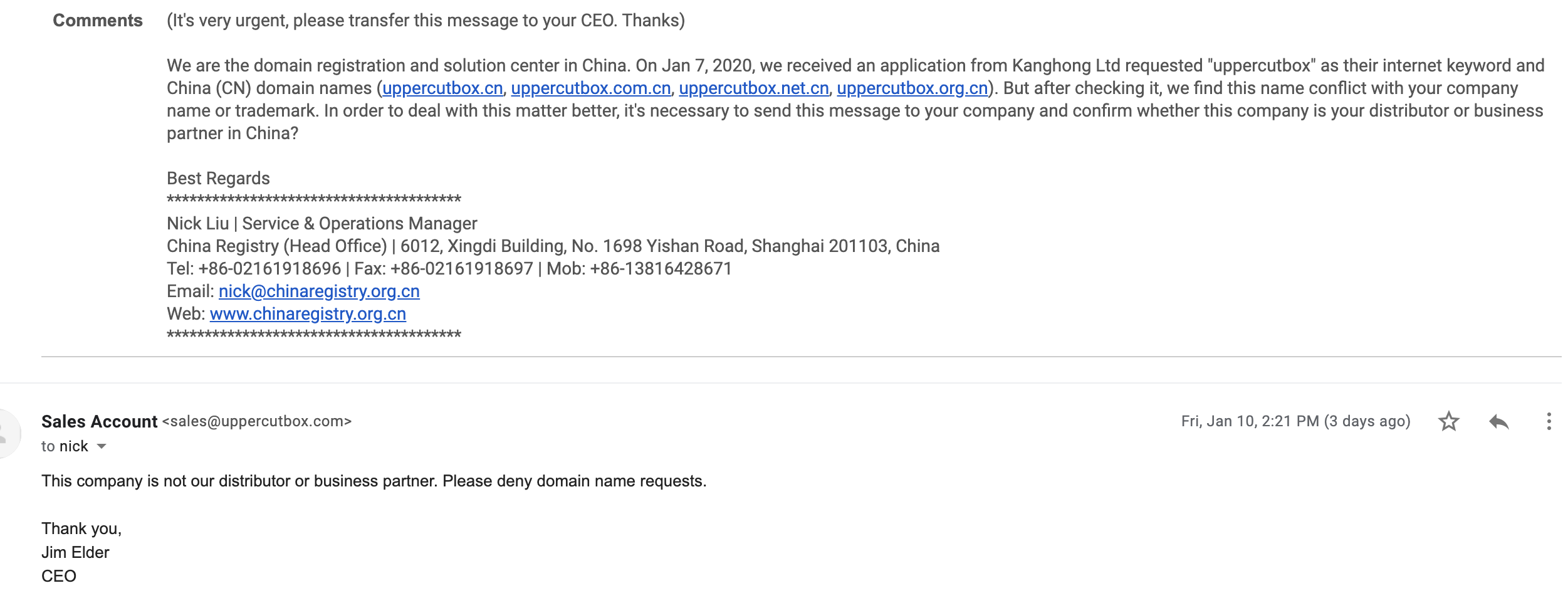Open the uppercutbox.com.cn link
Viewport: 1568px width, 593px height.
pyautogui.click(x=591, y=88)
